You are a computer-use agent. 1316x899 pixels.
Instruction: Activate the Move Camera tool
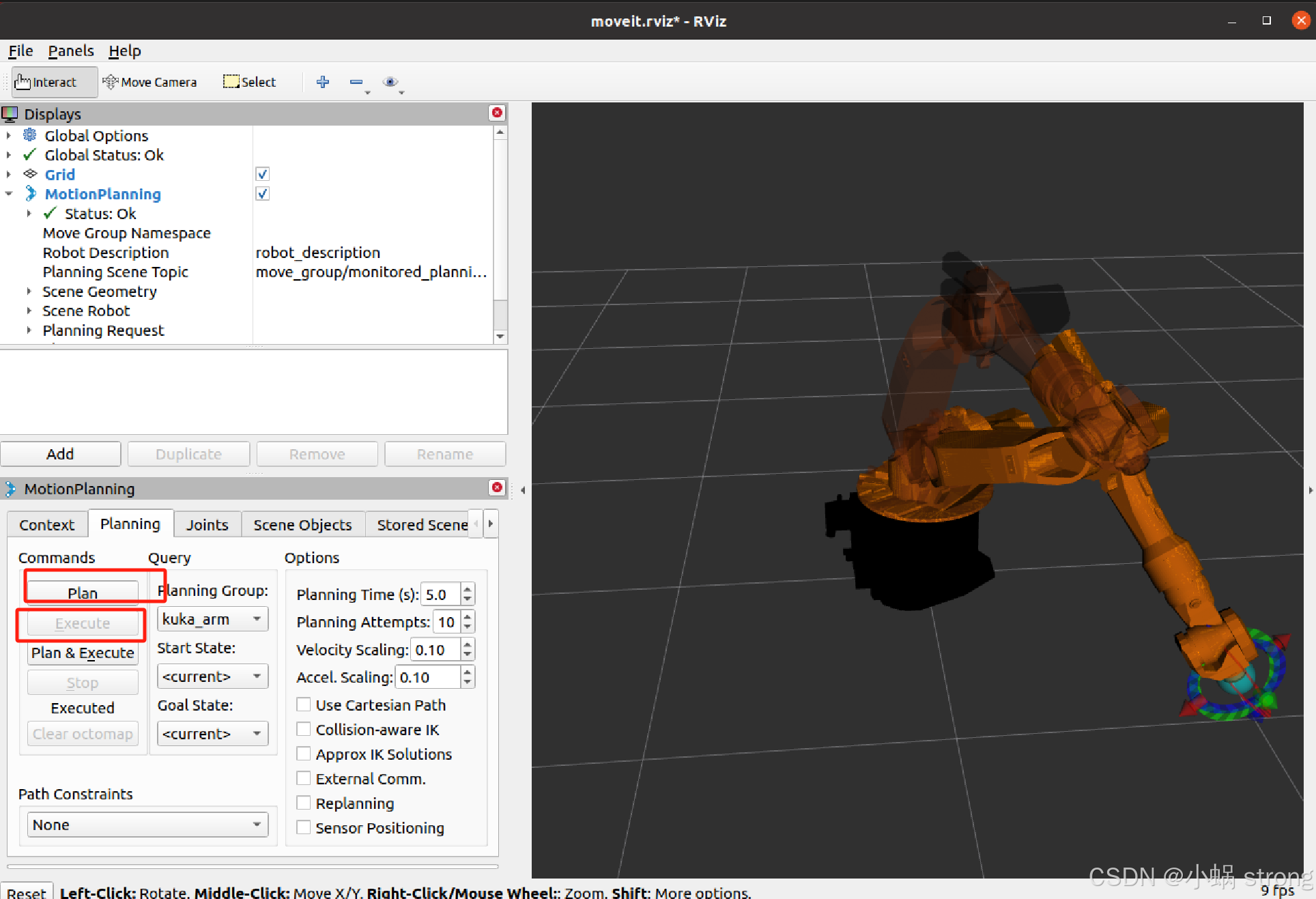coord(149,82)
